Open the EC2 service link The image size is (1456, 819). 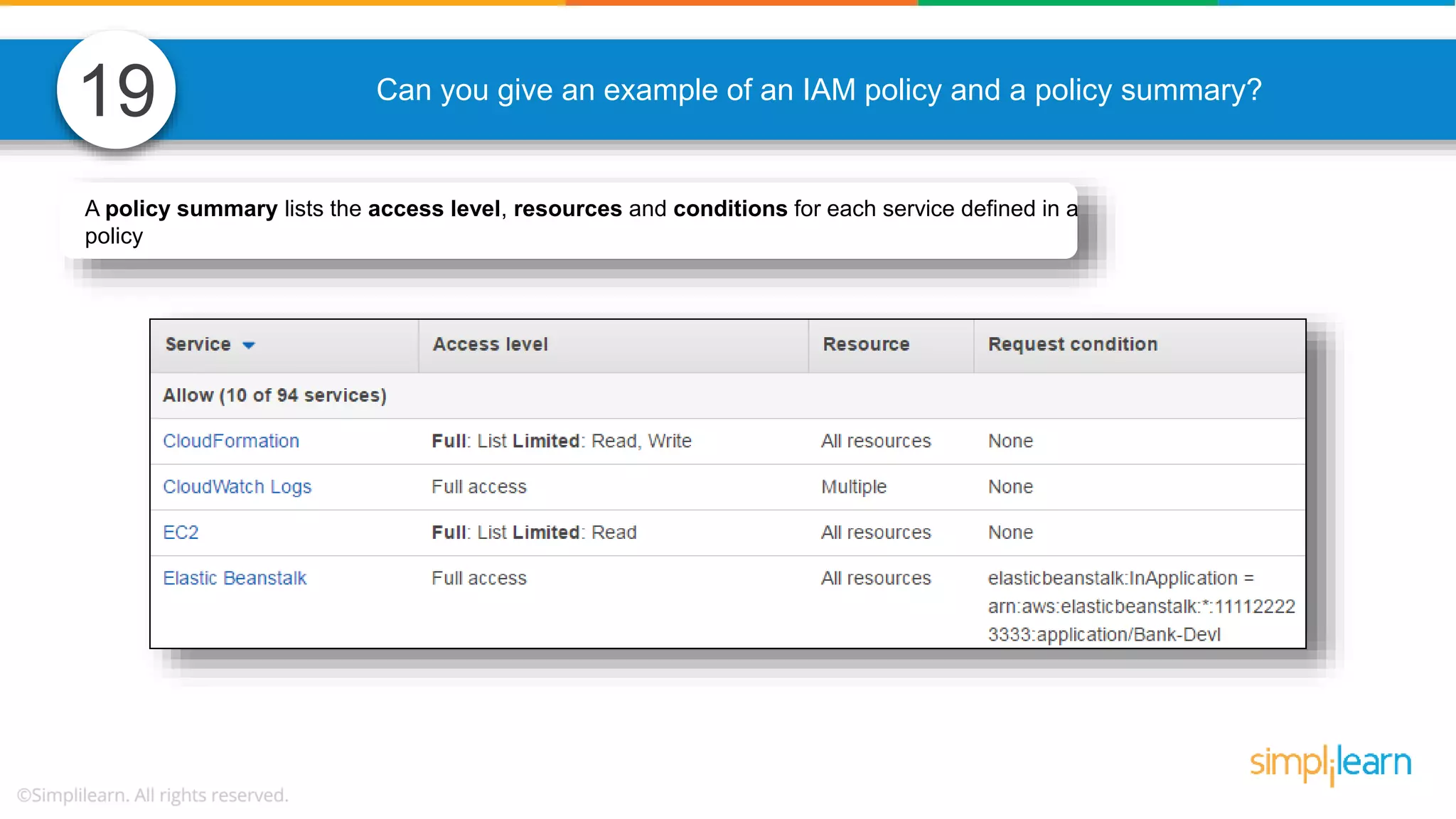181,532
